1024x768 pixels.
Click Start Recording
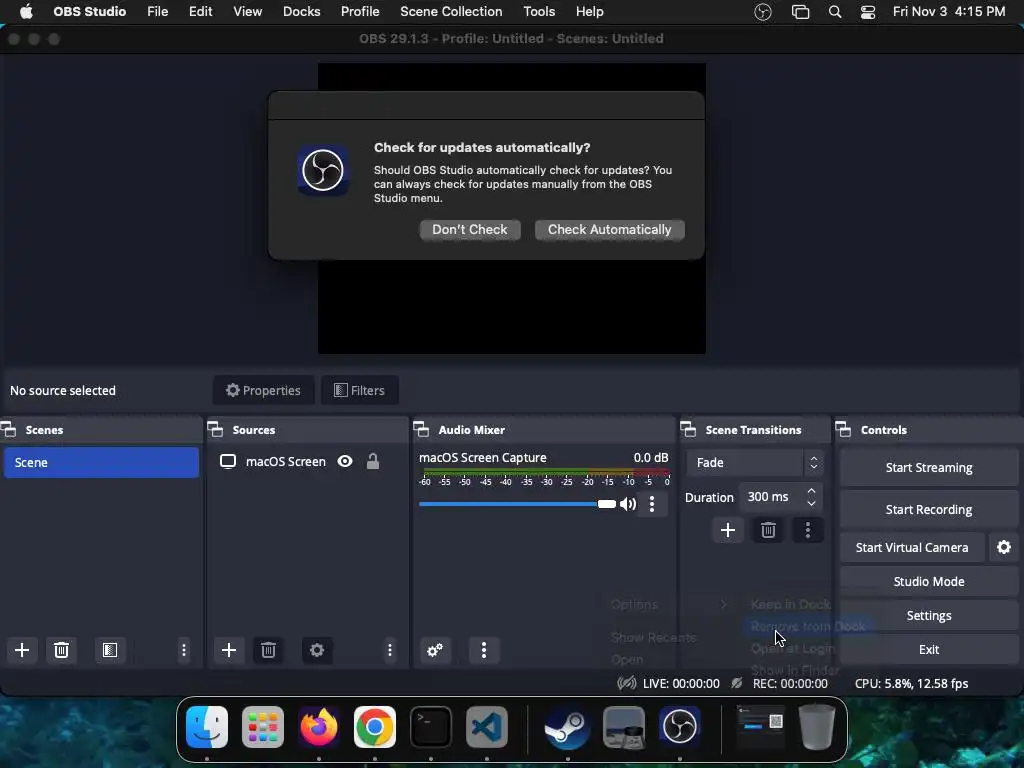click(x=929, y=509)
